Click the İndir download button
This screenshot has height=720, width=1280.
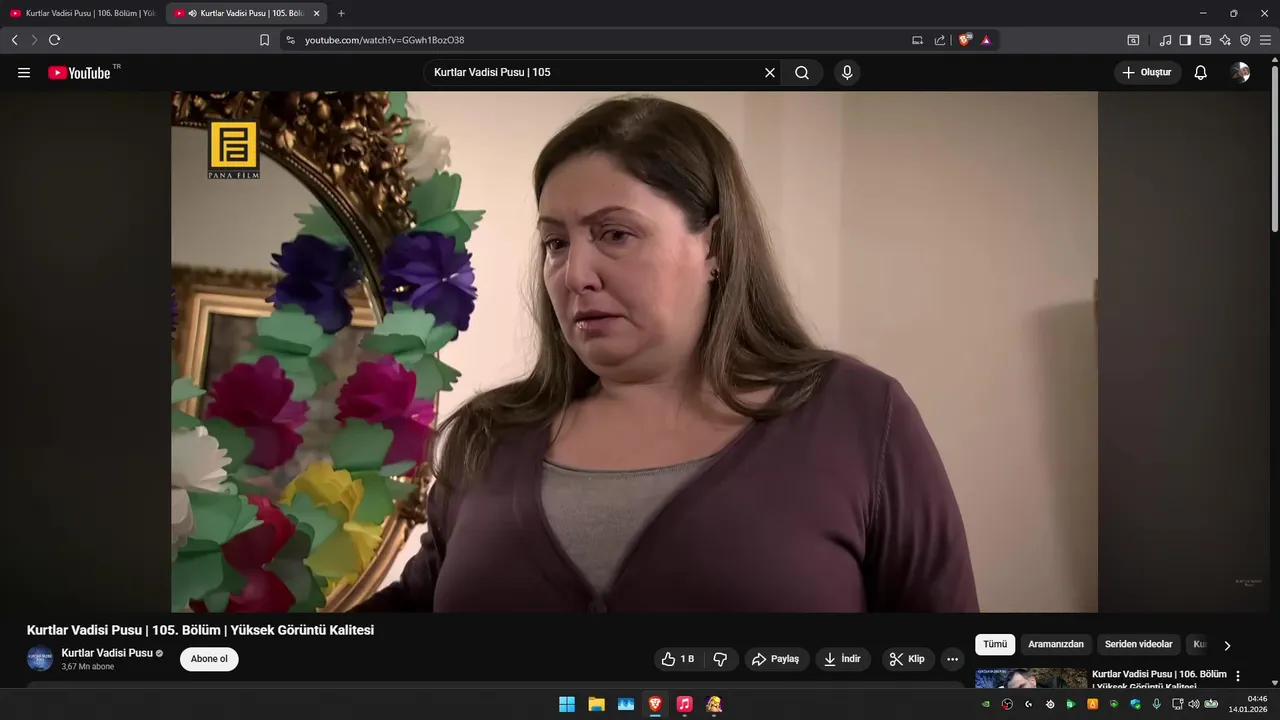[x=843, y=659]
